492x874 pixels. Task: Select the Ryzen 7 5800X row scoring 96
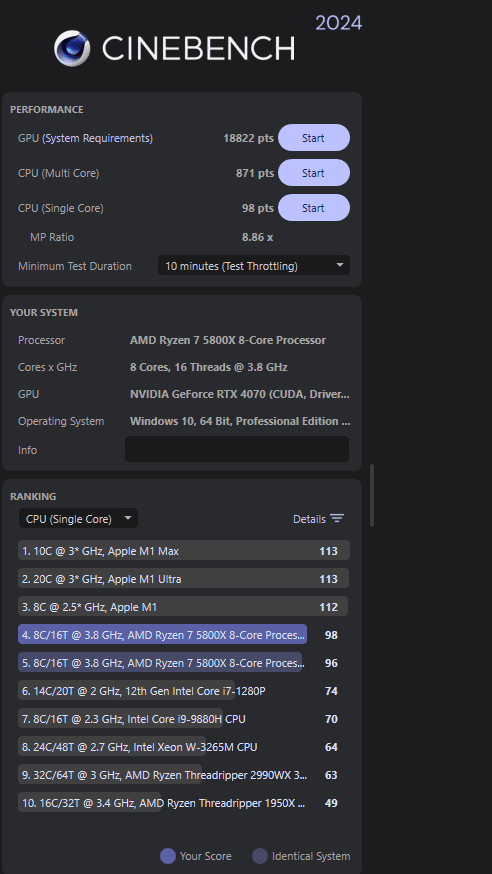pyautogui.click(x=184, y=663)
